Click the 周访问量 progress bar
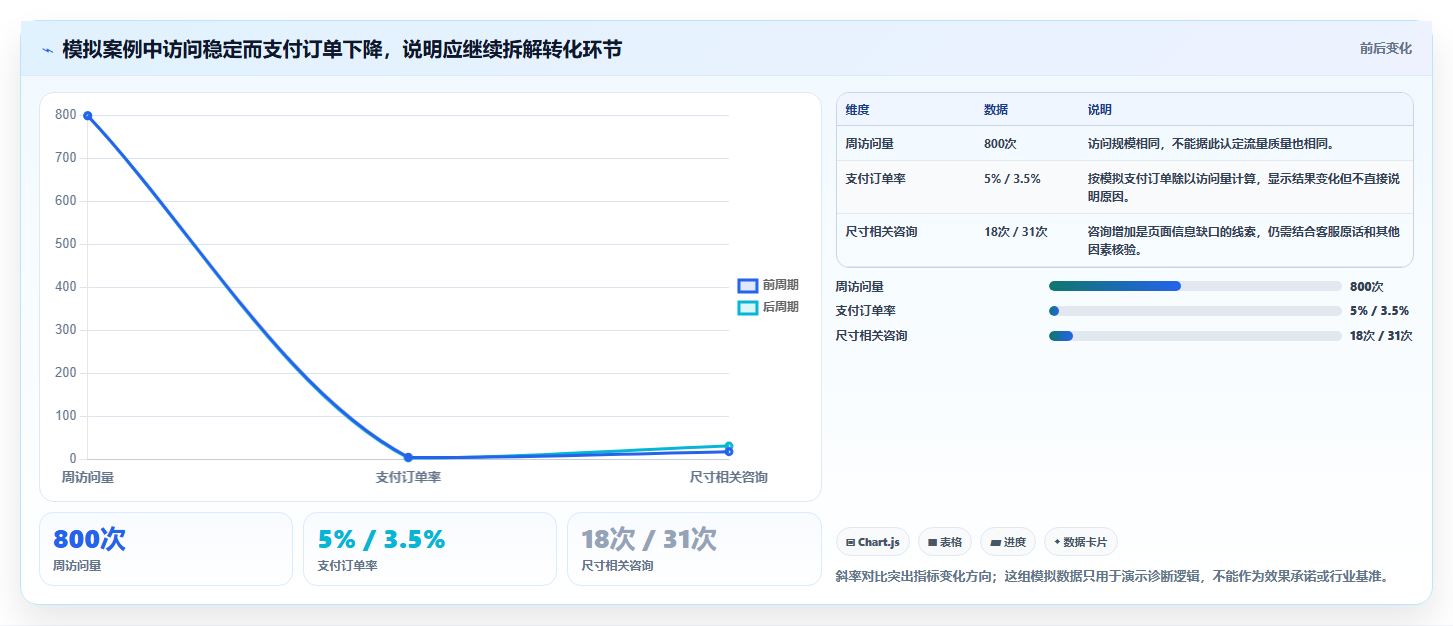Screen dimensions: 1453x626 pyautogui.click(x=1195, y=286)
